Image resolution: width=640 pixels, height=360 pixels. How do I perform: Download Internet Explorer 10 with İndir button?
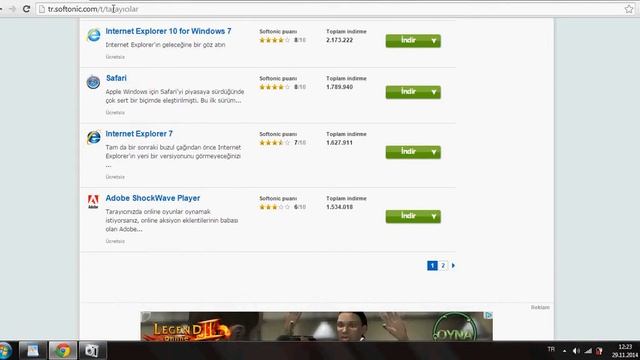[x=413, y=41]
